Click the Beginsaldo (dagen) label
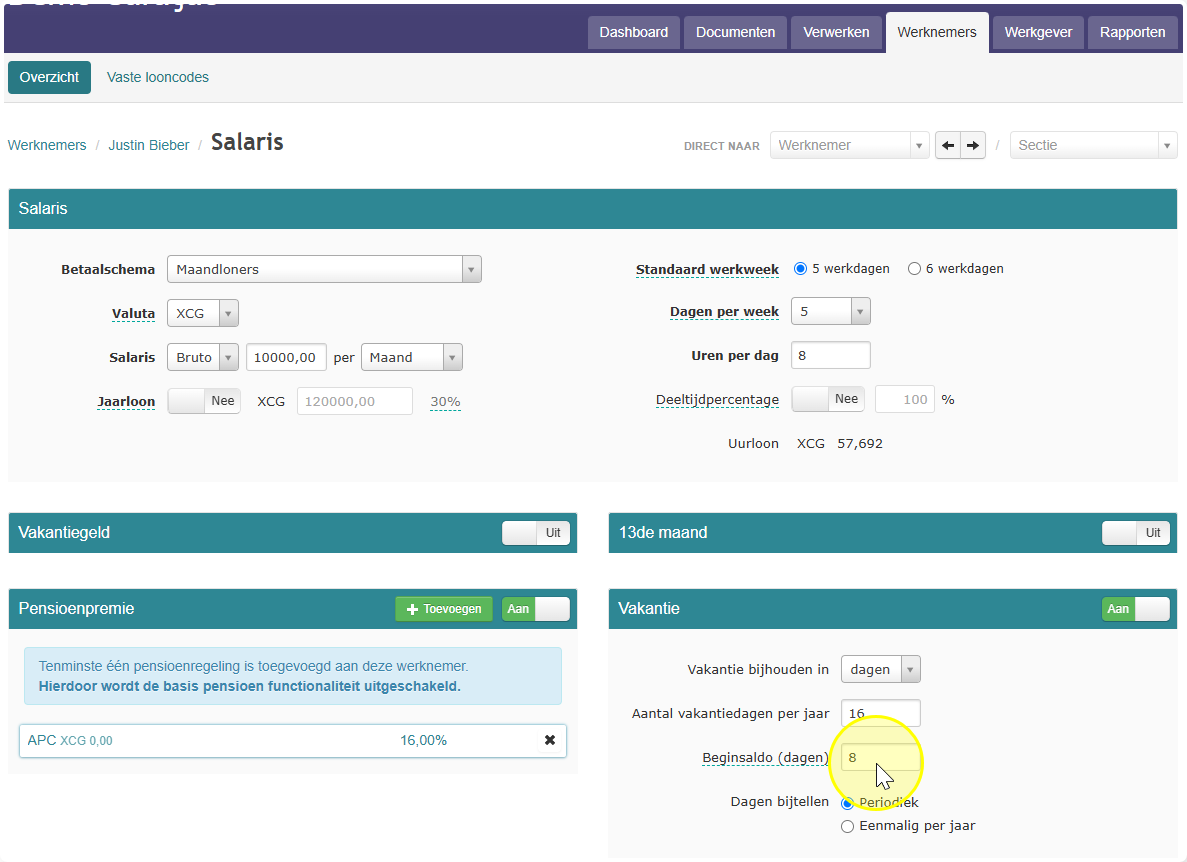 (x=765, y=758)
